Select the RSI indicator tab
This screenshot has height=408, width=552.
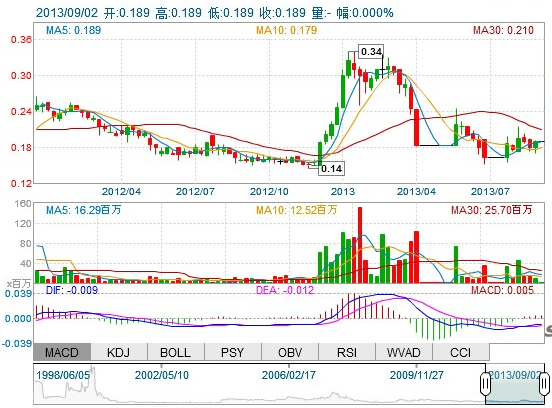point(347,352)
